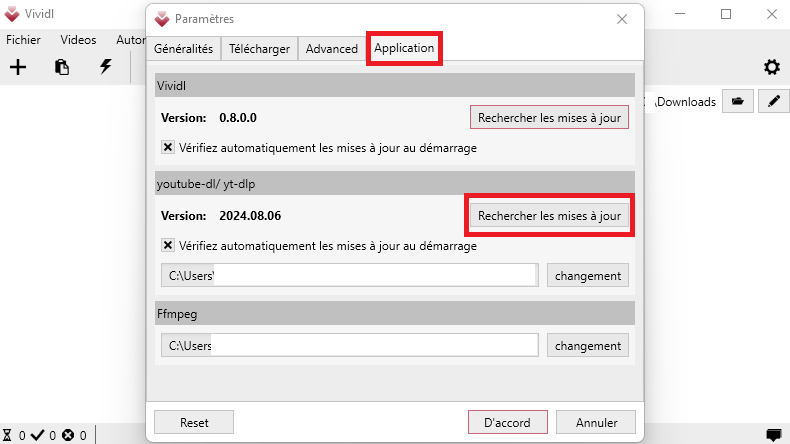Screen dimensions: 790x444
Task: Uncheck automatic update check for Vividl
Action: coord(168,147)
